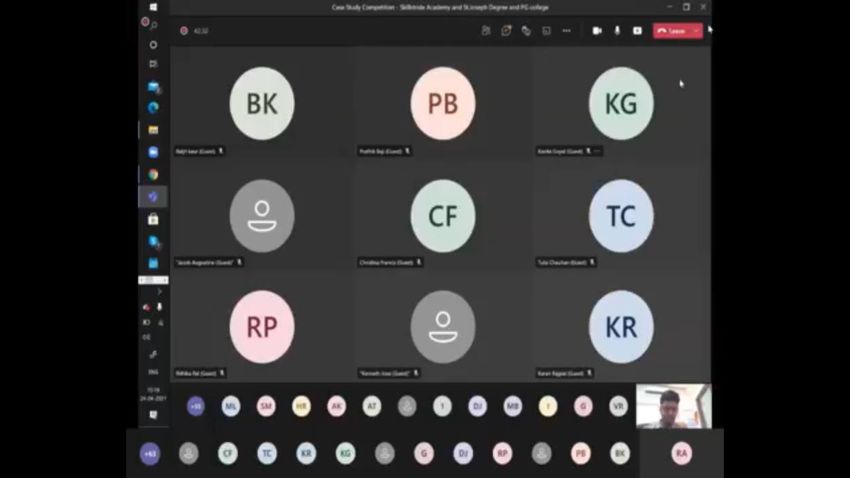Click the reactions icon in toolbar

[526, 31]
